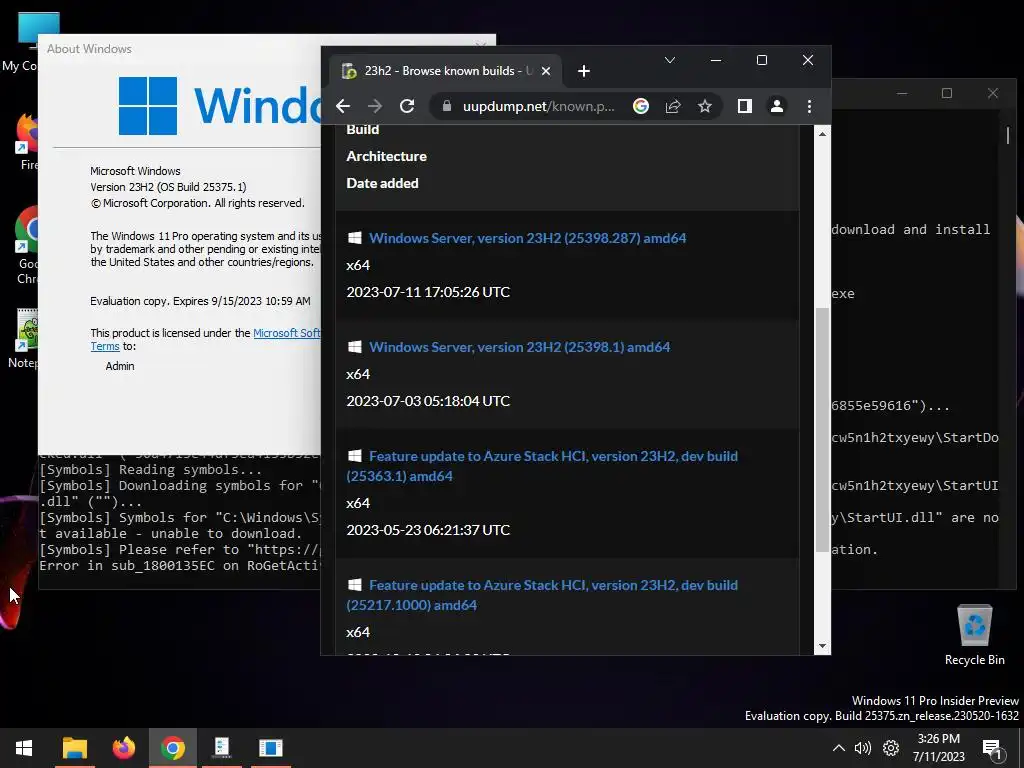Share this page icon in address bar
This screenshot has width=1024, height=768.
pyautogui.click(x=673, y=106)
